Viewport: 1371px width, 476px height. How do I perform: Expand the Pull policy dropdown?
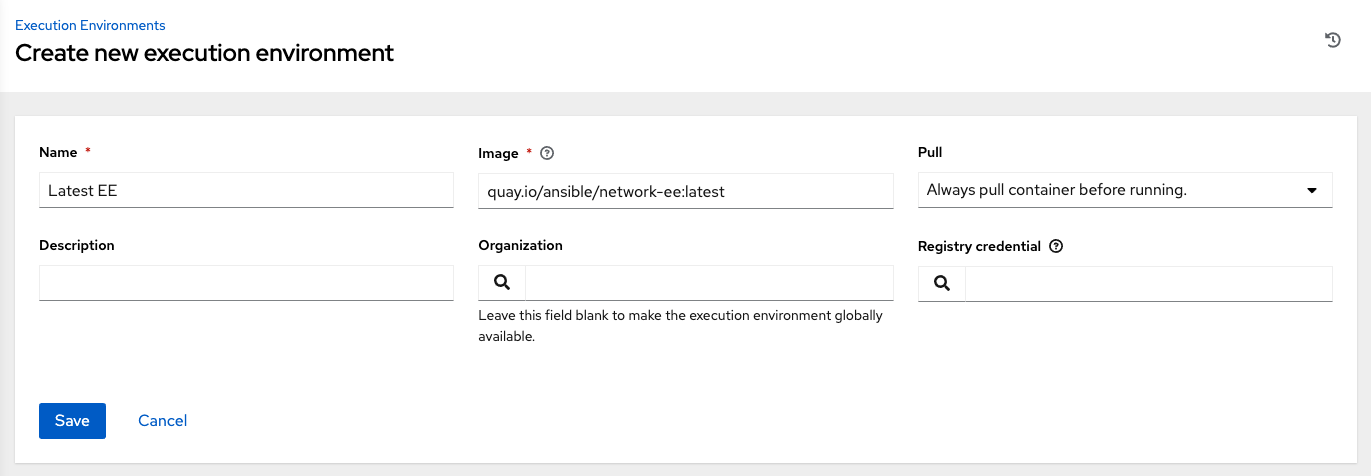coord(1124,190)
